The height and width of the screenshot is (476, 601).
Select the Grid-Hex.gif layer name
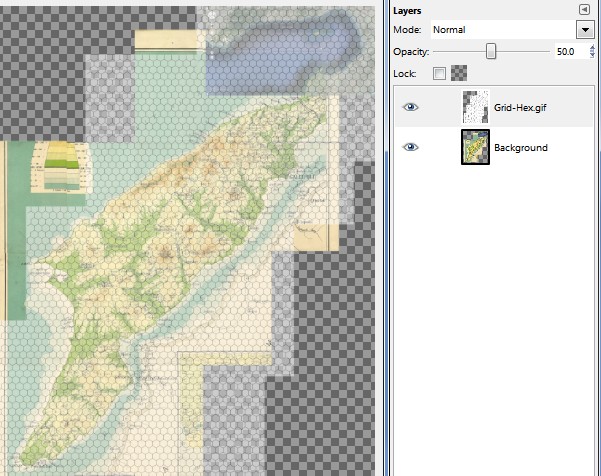[x=520, y=108]
